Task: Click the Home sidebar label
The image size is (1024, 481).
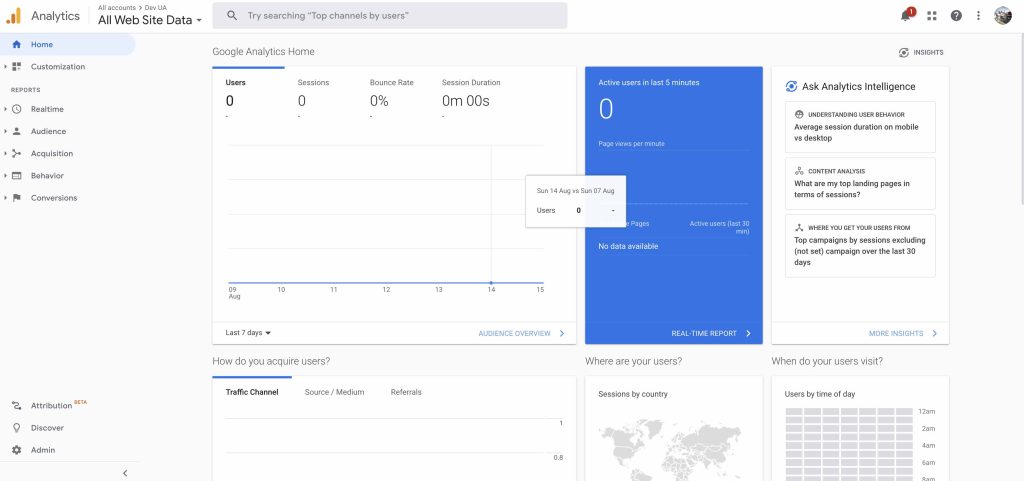Action: click(x=42, y=44)
